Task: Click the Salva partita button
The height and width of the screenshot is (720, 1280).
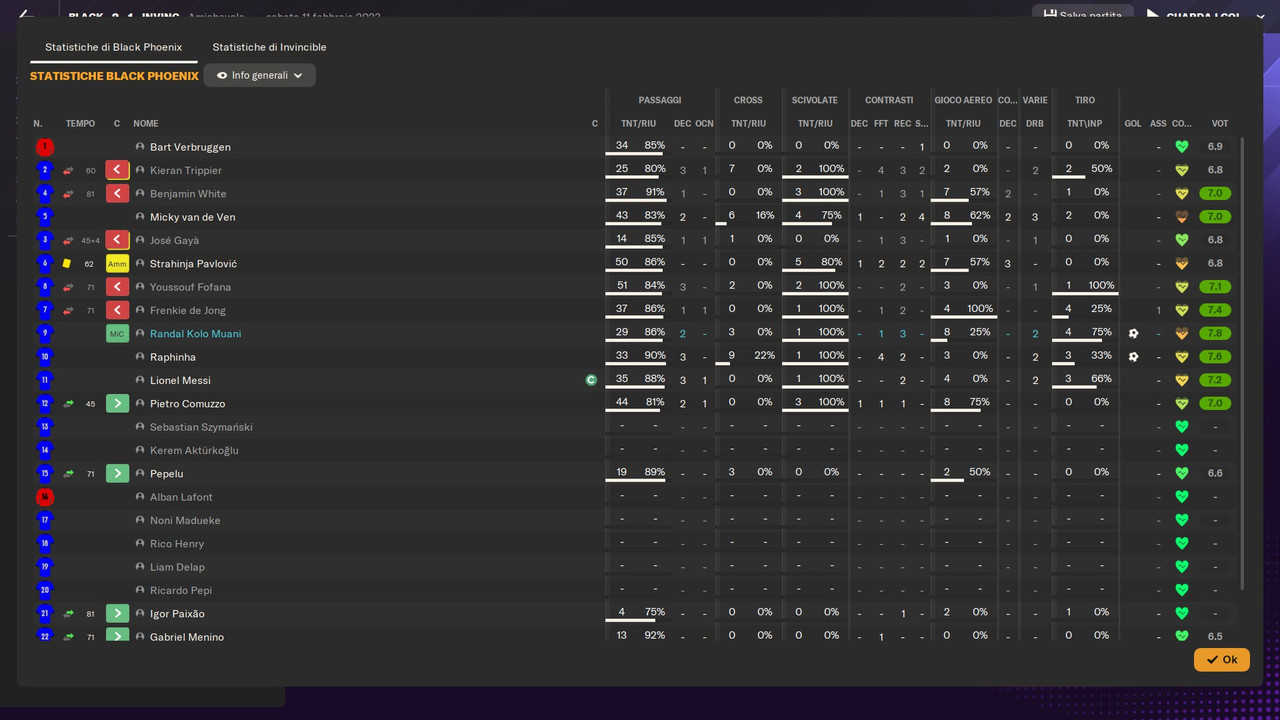Action: point(1083,15)
